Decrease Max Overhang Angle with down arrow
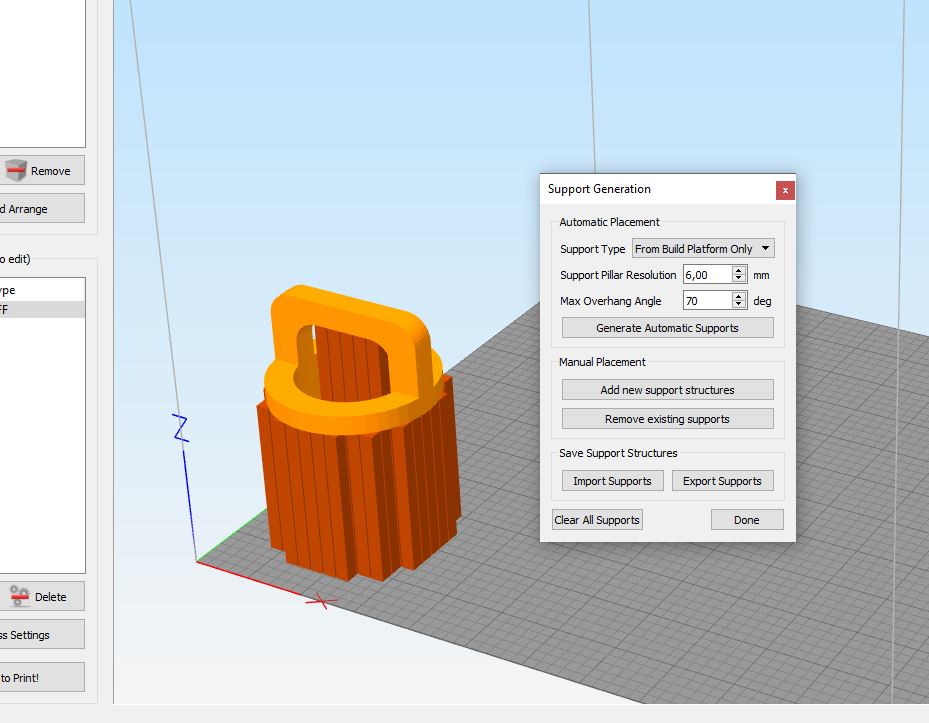 (739, 305)
